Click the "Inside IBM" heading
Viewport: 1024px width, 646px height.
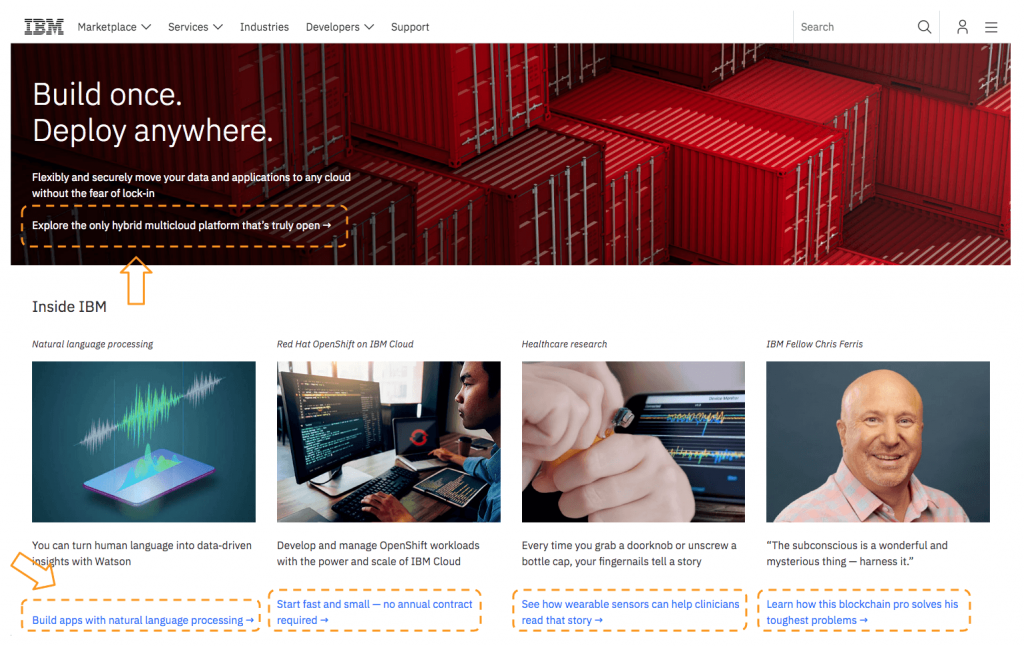tap(69, 306)
